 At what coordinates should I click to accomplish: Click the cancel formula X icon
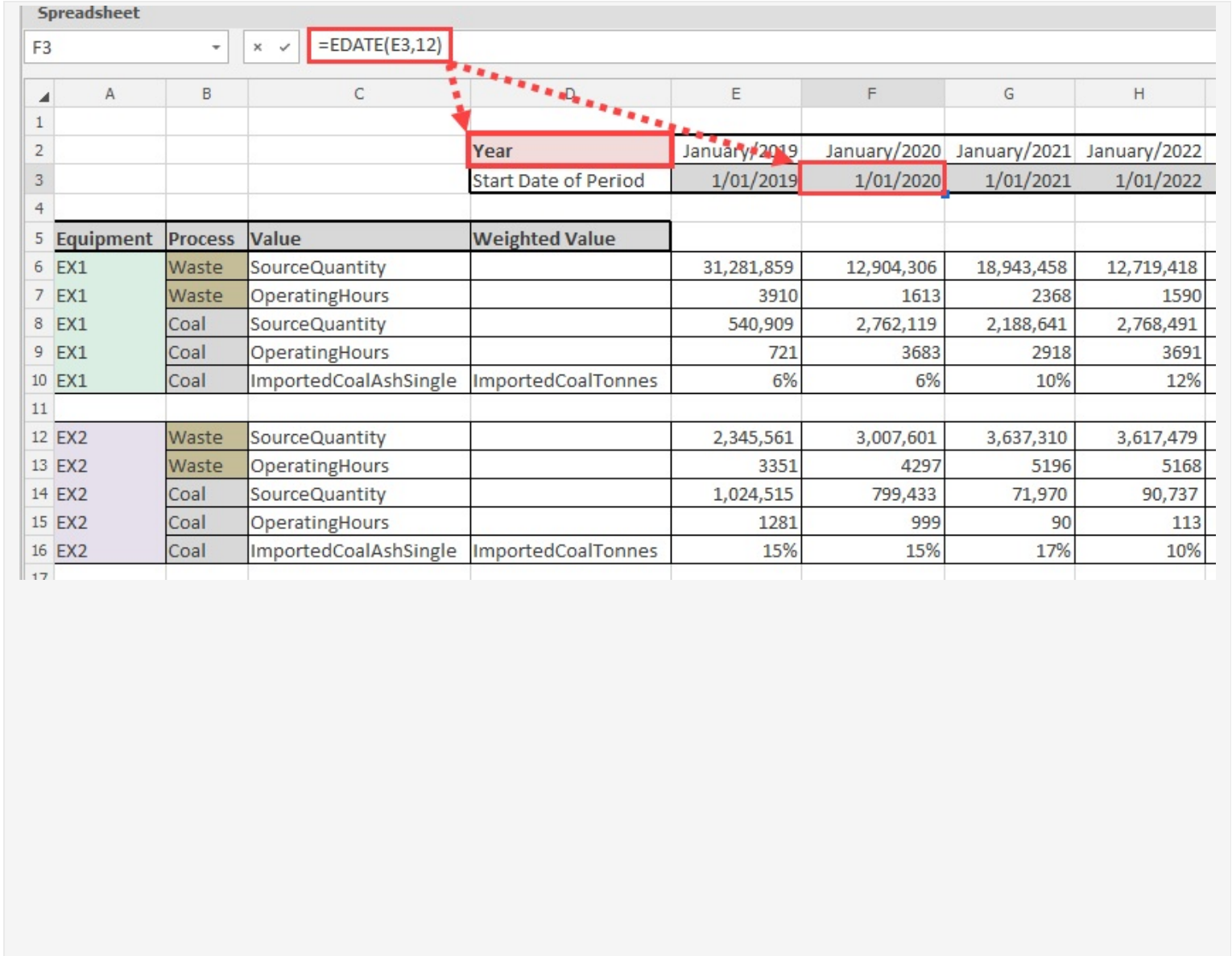[x=258, y=48]
